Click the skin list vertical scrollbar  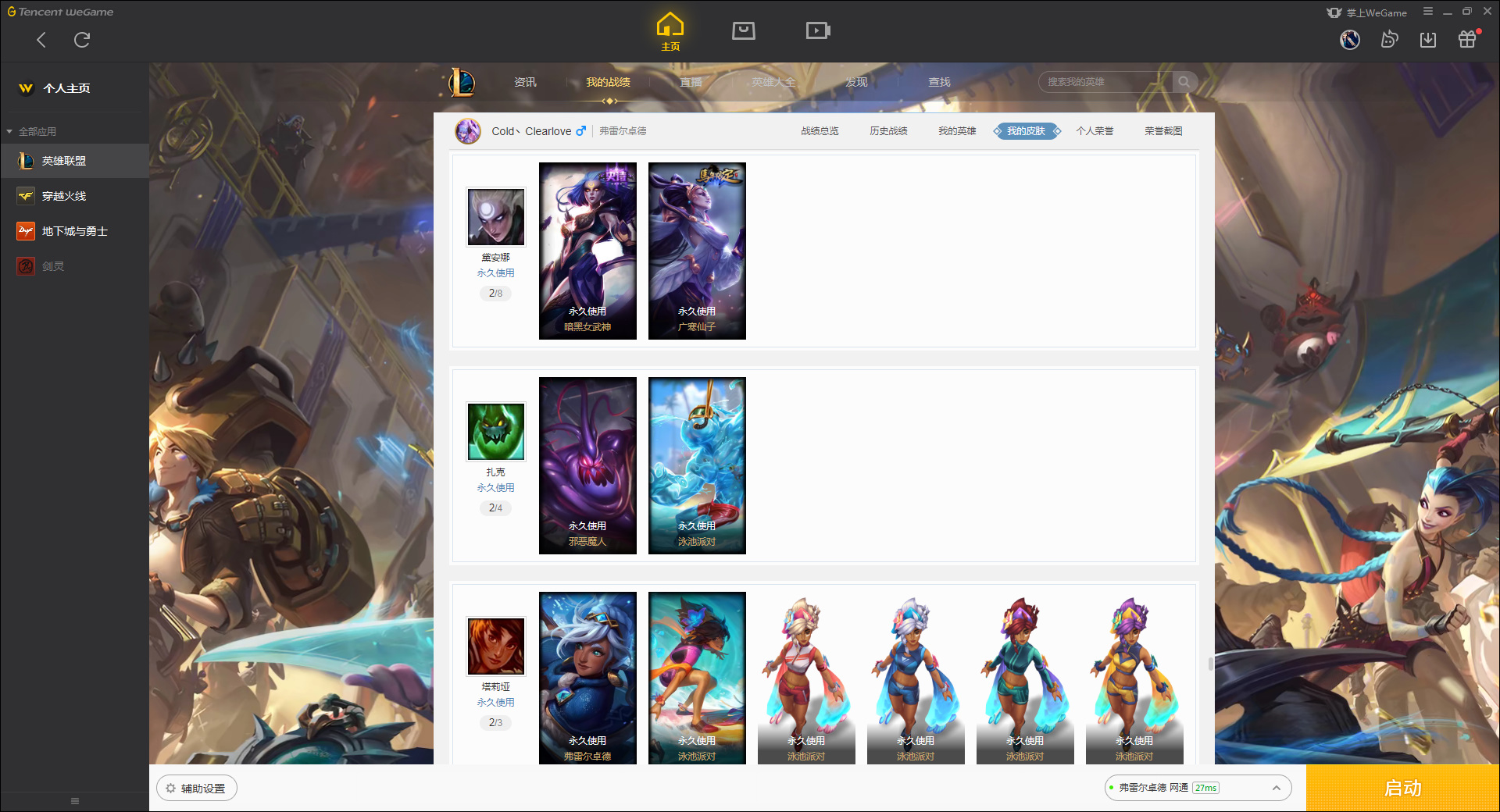point(1211,664)
